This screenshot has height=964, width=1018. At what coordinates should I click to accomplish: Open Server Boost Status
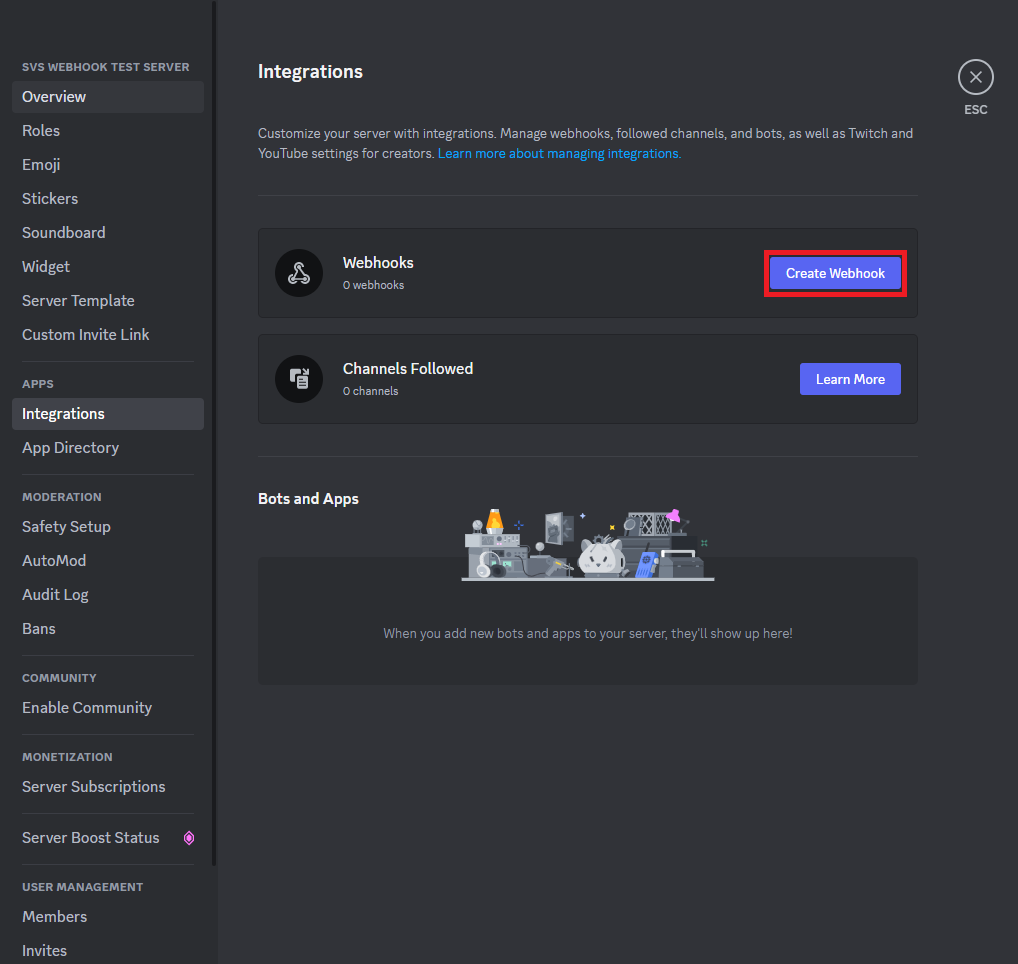pyautogui.click(x=108, y=838)
